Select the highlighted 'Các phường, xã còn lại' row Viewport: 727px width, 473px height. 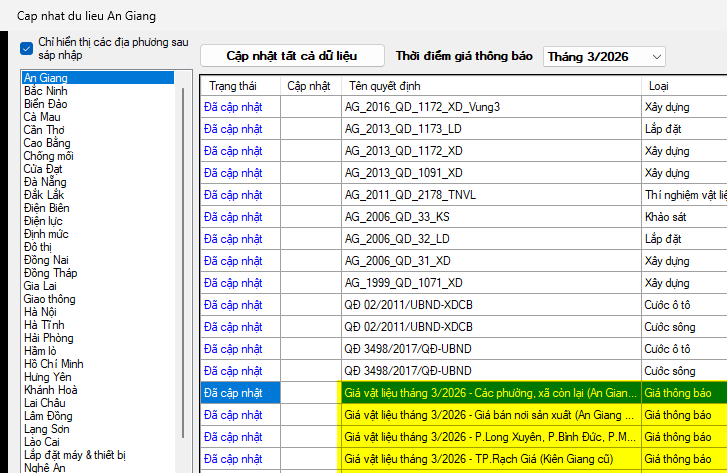[x=489, y=393]
